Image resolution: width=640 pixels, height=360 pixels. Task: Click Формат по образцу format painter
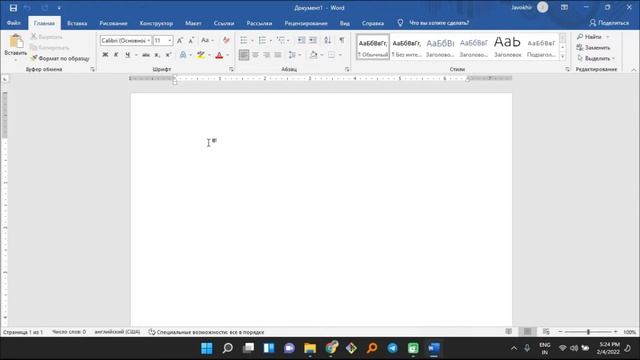point(60,58)
